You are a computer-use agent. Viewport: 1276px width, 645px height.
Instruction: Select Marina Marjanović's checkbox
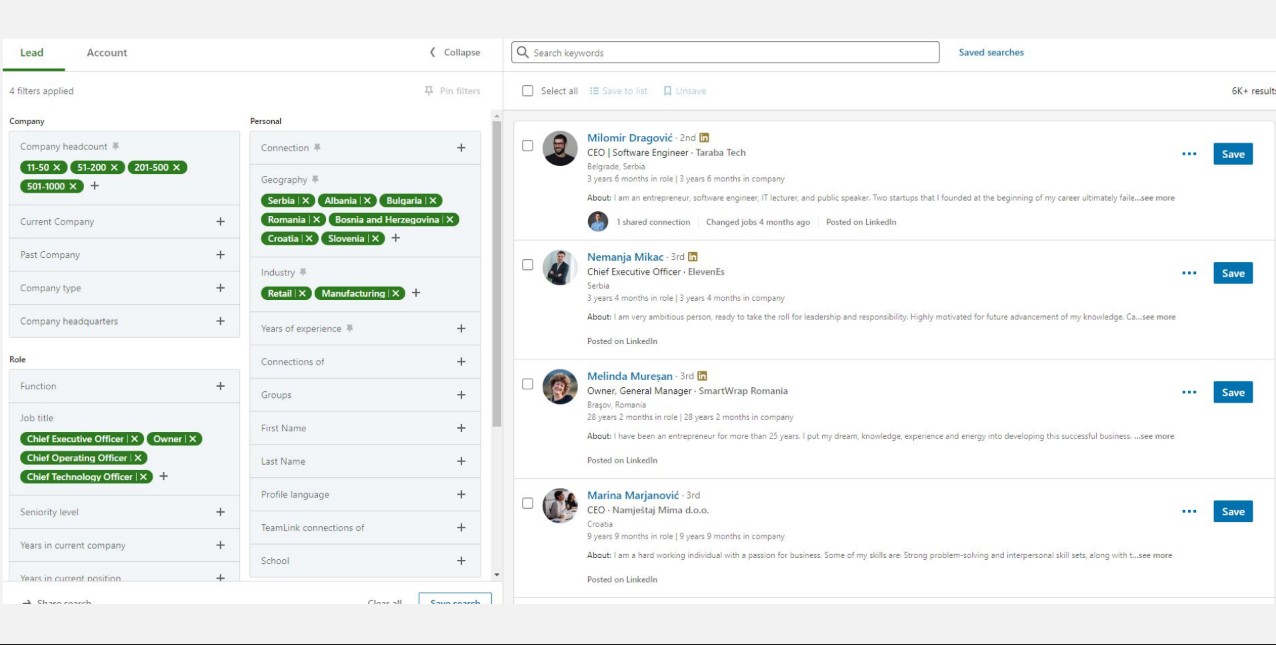pos(528,503)
